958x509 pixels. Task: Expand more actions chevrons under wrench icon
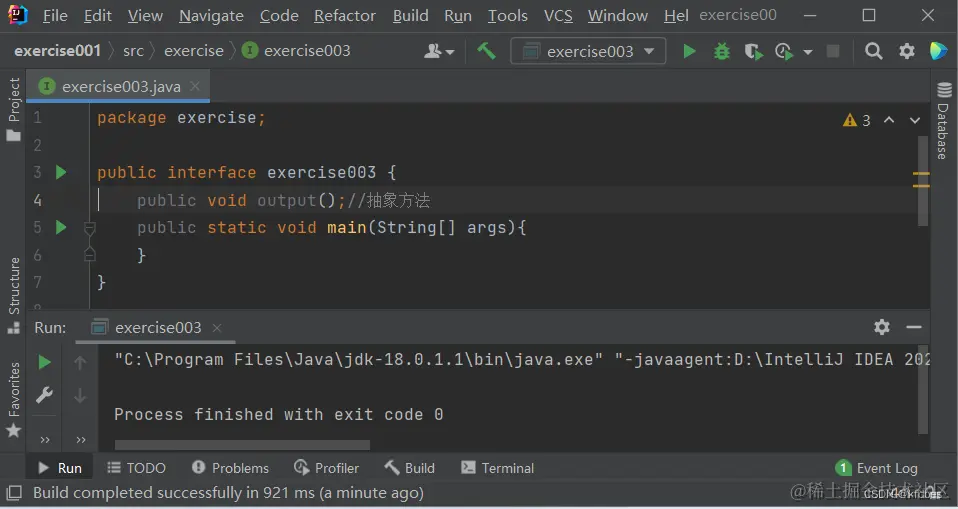pyautogui.click(x=45, y=440)
